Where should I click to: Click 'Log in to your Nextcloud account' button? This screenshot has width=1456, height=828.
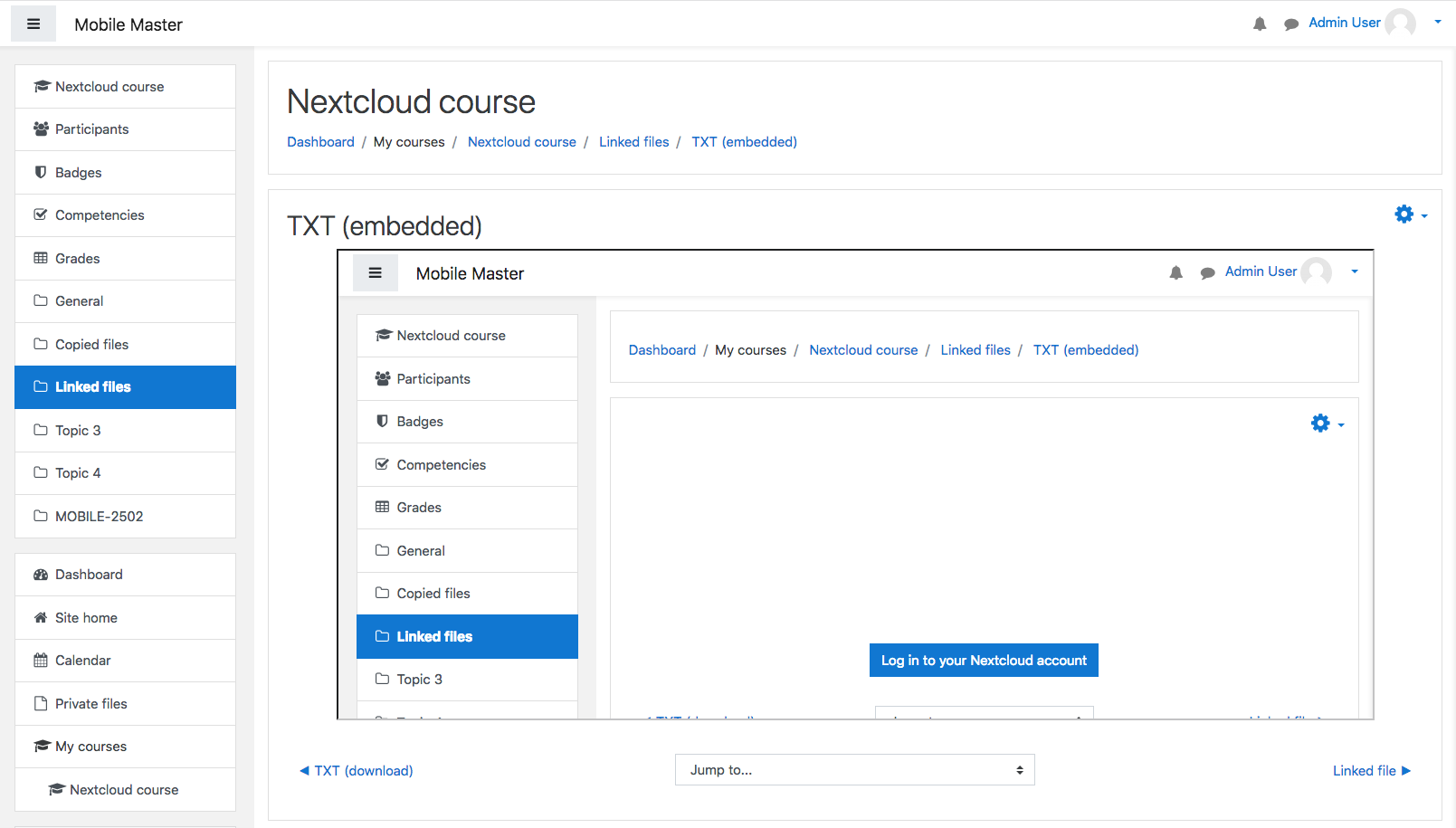[x=984, y=661]
